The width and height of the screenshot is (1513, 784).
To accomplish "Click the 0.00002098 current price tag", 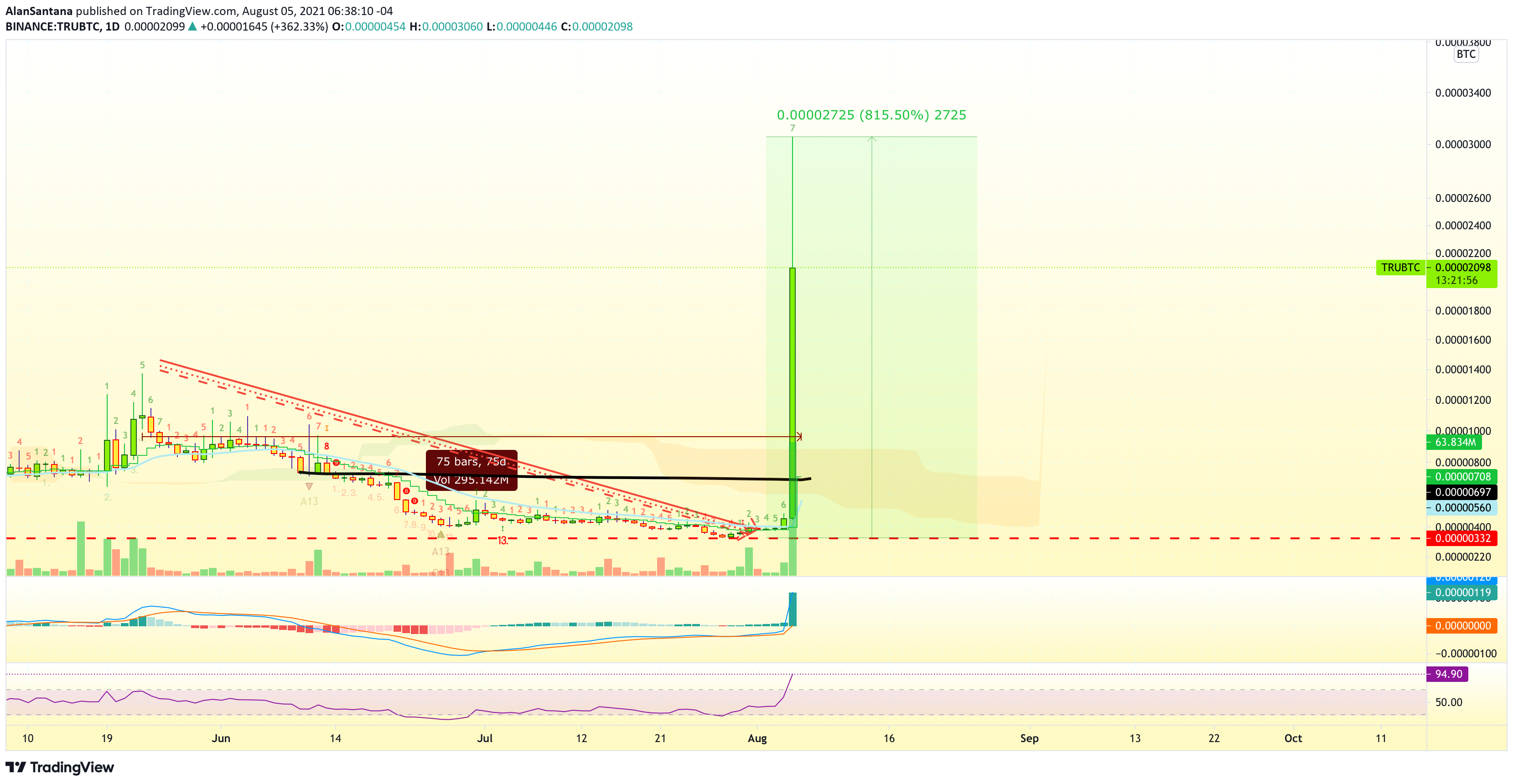I will coord(1462,267).
